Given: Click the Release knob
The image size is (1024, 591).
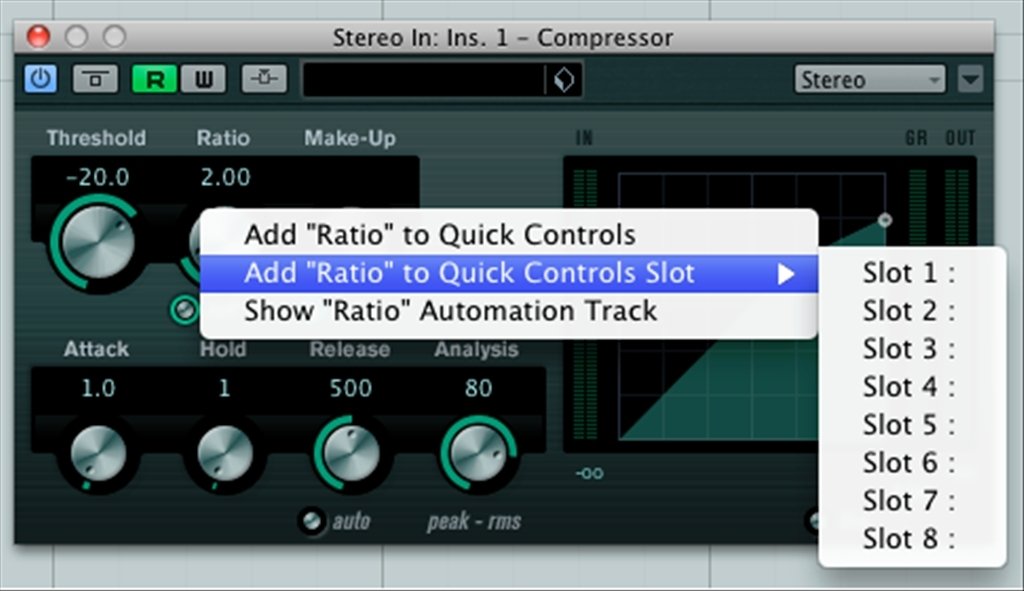Looking at the screenshot, I should pyautogui.click(x=351, y=453).
